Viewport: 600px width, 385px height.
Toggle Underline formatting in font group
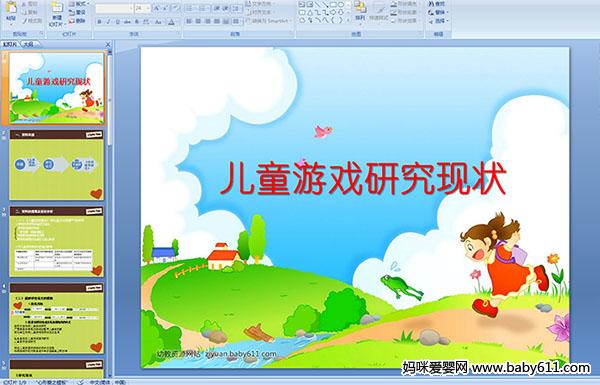[117, 22]
